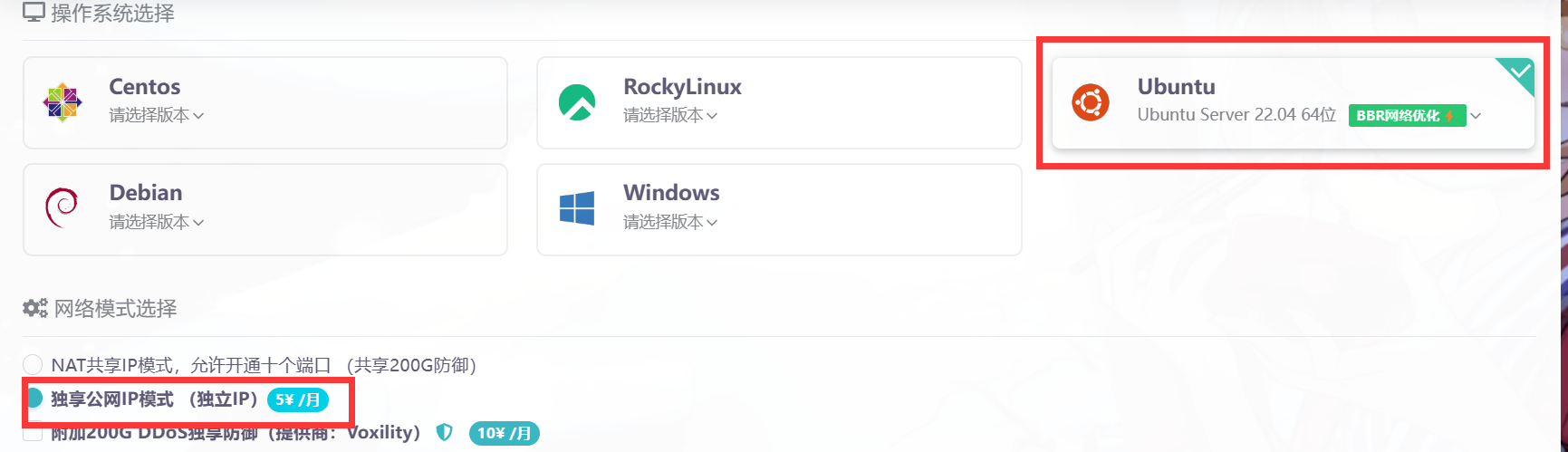
Task: Click the selected checkmark corner on Ubuntu card
Action: (1519, 72)
